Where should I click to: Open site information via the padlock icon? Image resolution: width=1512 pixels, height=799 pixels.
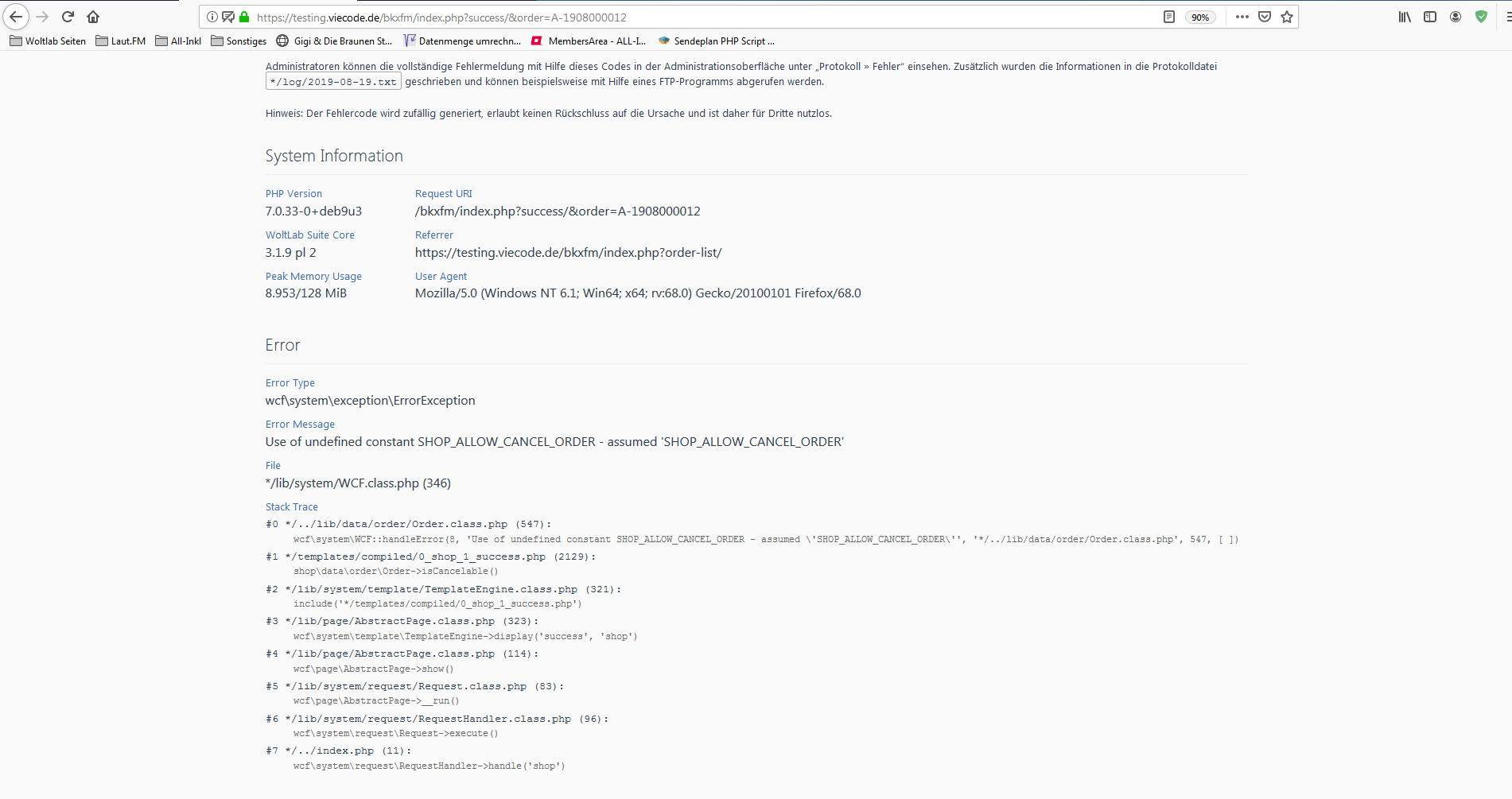click(244, 17)
